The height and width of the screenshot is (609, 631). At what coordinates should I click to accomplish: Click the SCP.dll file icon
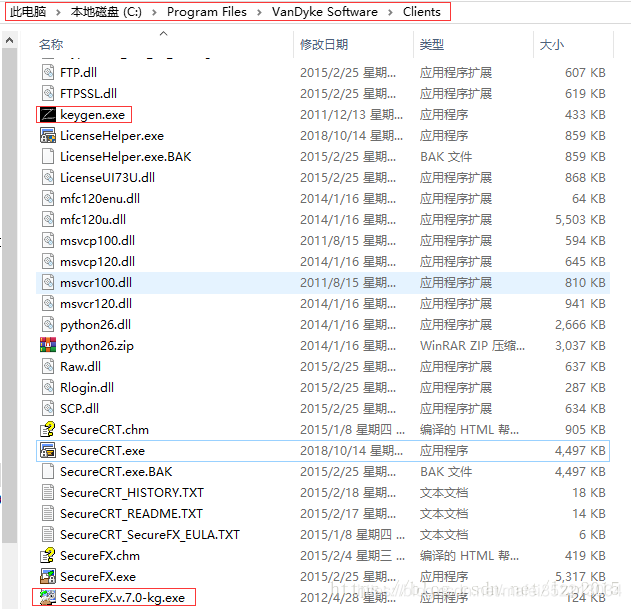(48, 408)
